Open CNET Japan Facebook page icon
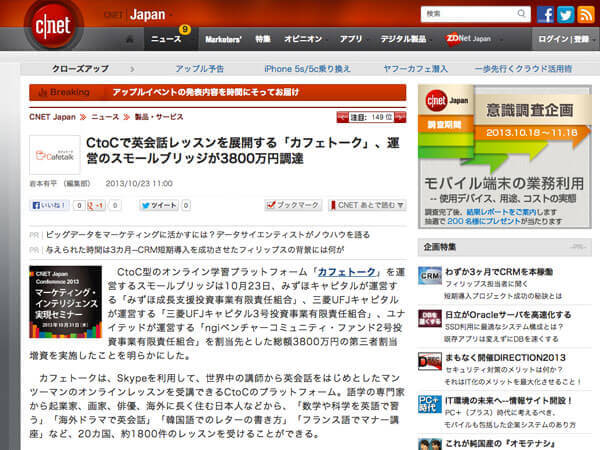 point(545,15)
